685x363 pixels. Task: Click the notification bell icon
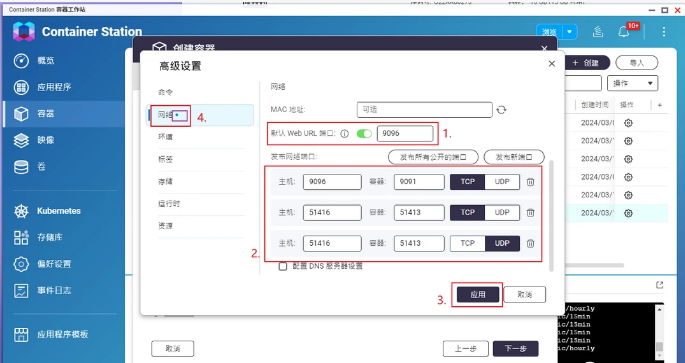(x=624, y=31)
